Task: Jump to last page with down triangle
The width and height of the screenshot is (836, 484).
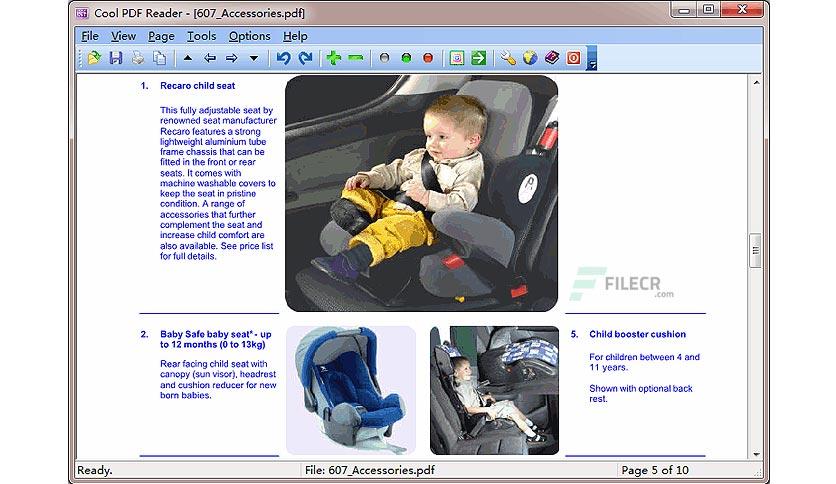Action: (x=254, y=58)
